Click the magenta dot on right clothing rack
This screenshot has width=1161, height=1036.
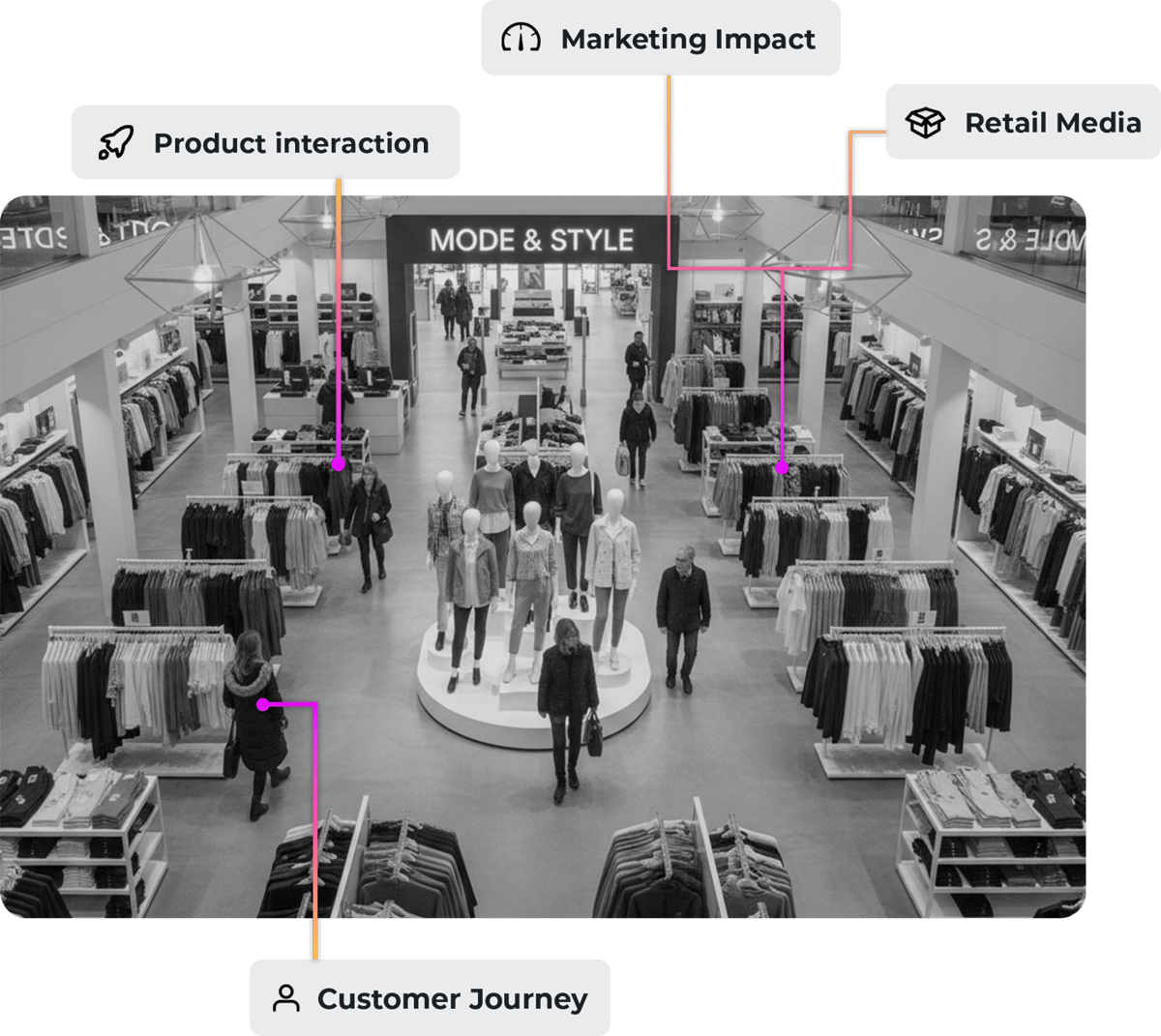(x=783, y=468)
